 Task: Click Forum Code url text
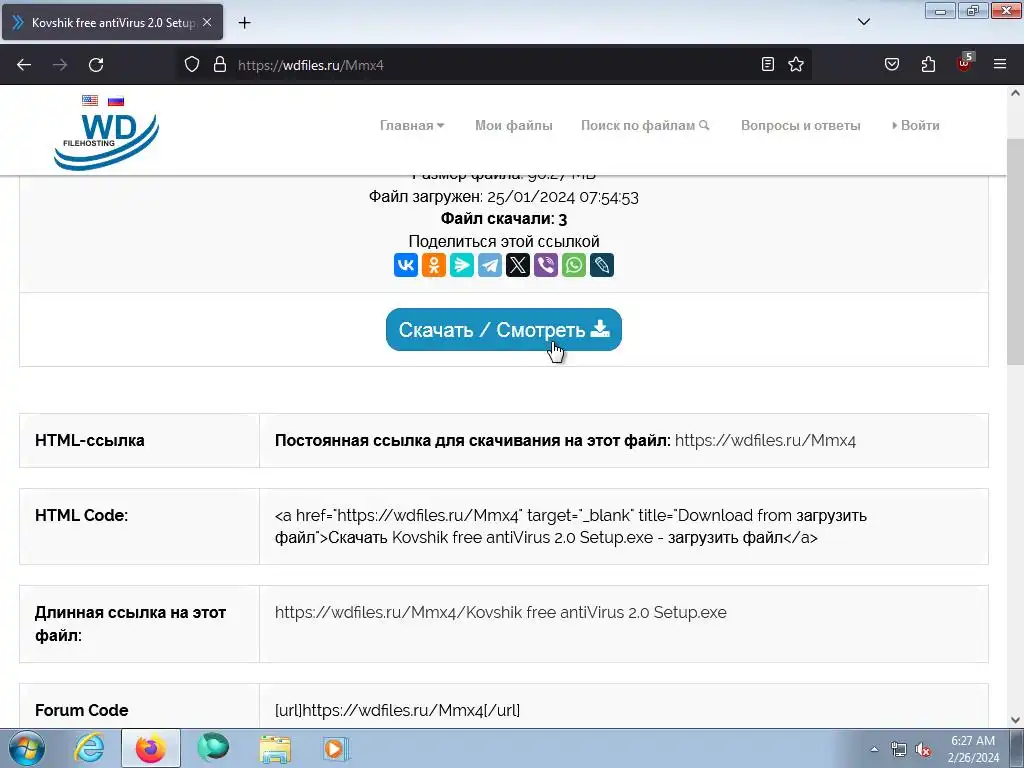(x=397, y=711)
